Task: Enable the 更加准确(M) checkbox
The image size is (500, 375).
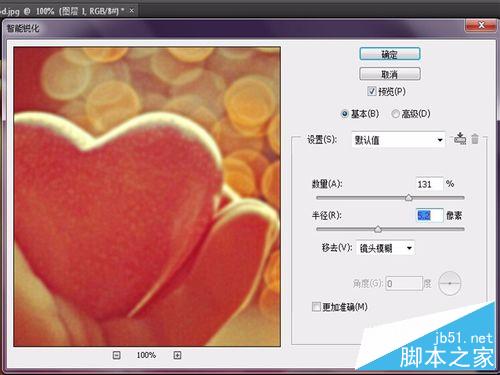Action: [x=316, y=307]
